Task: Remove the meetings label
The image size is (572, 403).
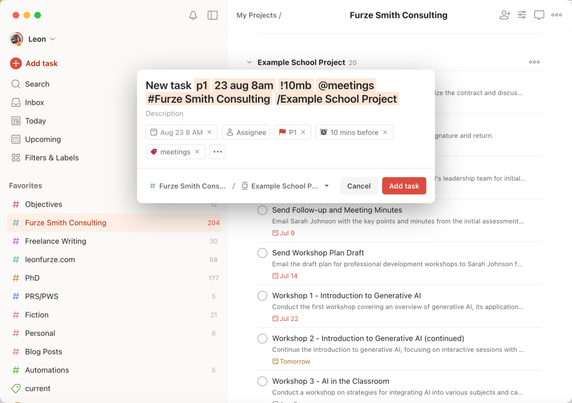Action: click(x=197, y=152)
